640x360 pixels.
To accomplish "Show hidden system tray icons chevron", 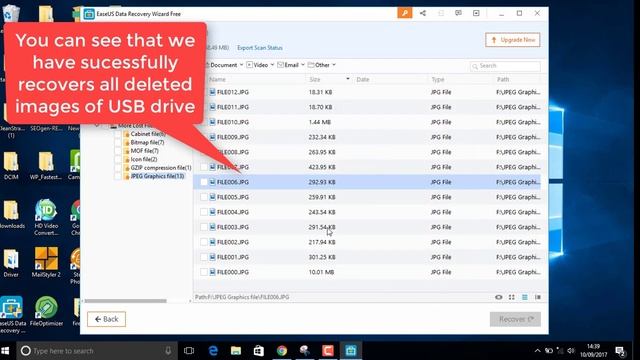I will pyautogui.click(x=537, y=351).
